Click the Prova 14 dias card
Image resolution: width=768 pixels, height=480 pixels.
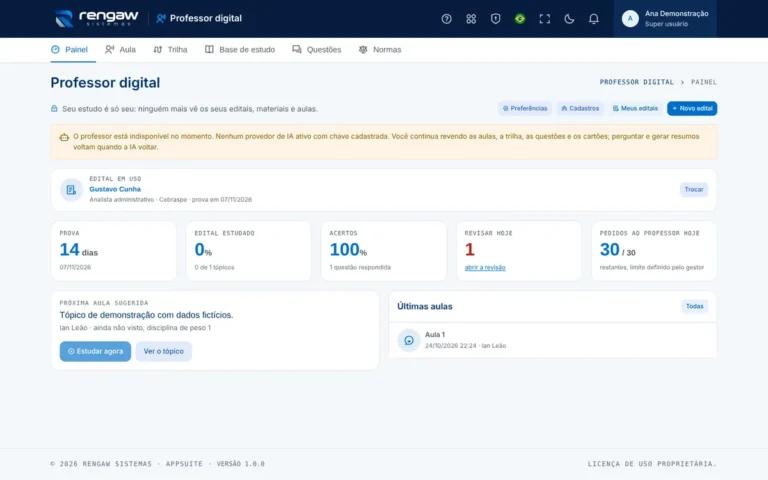coord(114,251)
